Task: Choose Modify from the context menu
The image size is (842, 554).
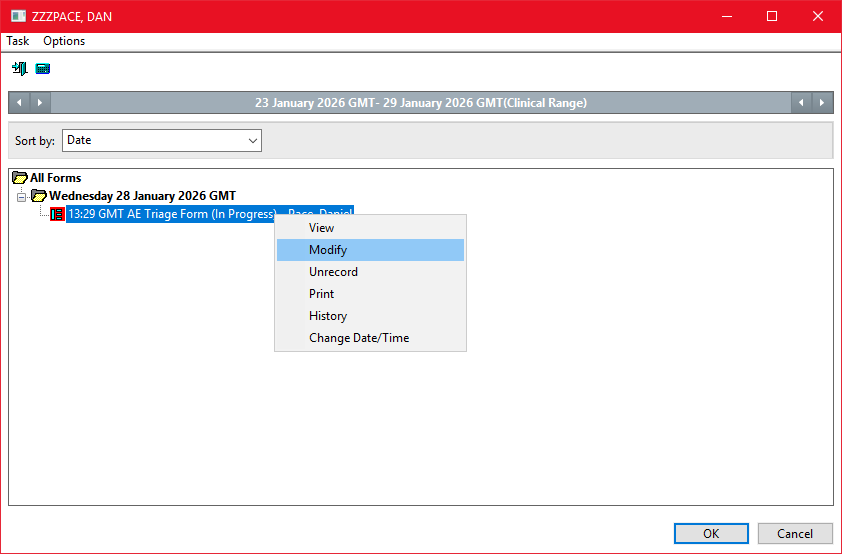Action: coord(328,250)
